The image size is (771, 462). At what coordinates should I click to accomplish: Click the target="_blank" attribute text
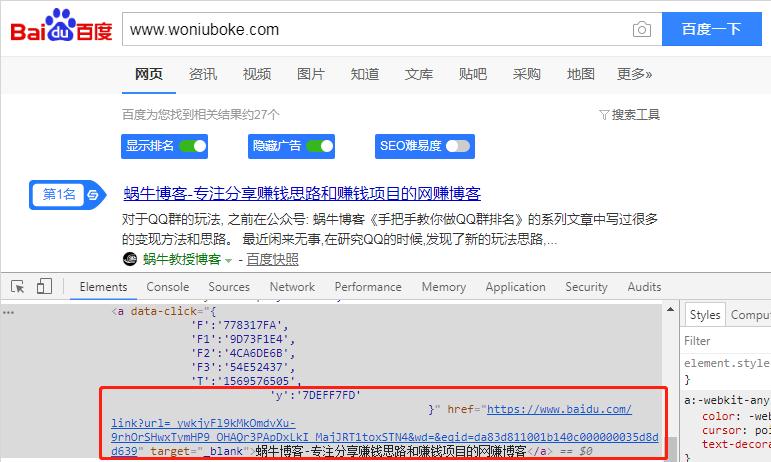(201, 451)
